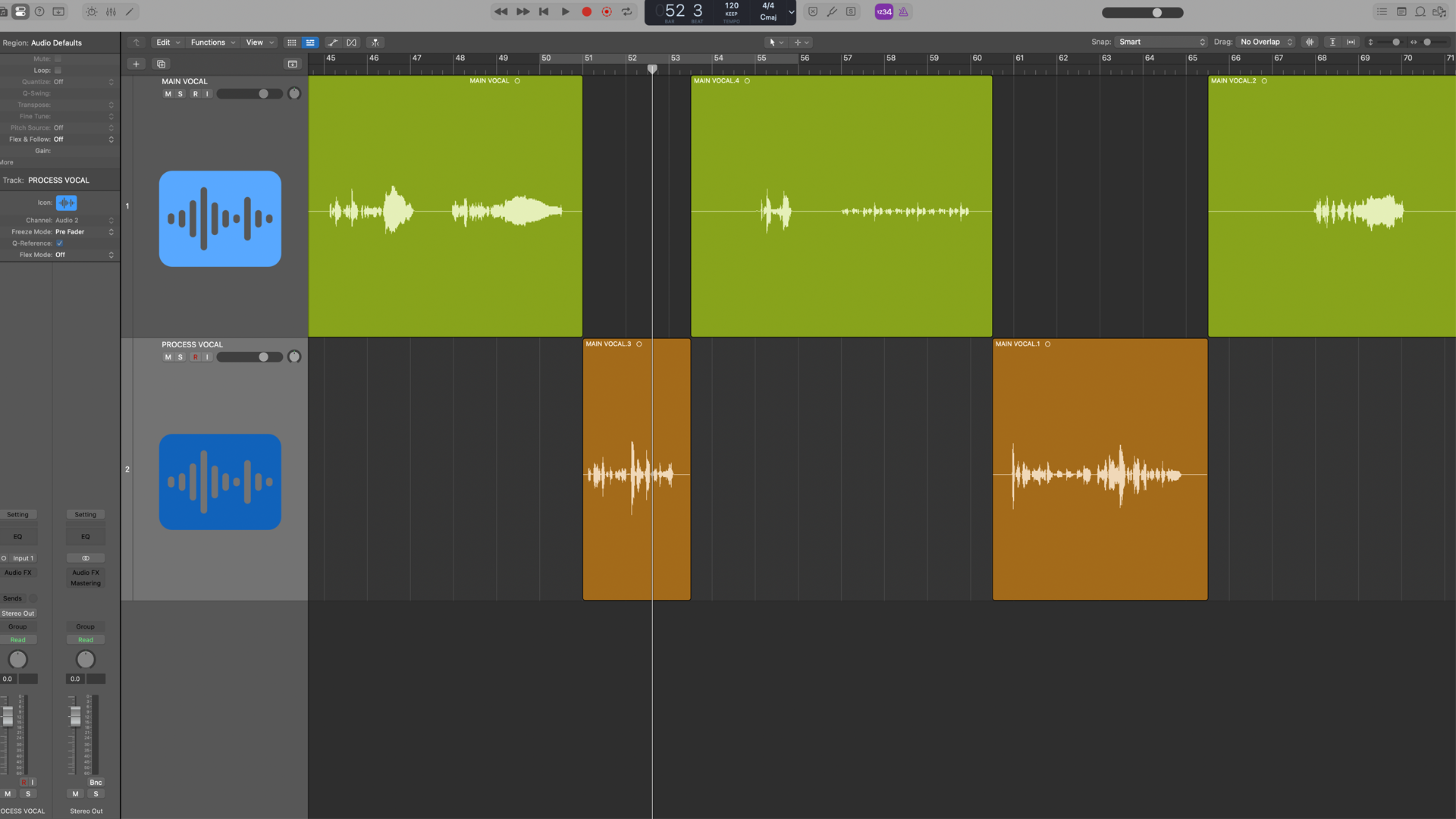Viewport: 1456px width, 819px height.
Task: Fast forward the transport
Action: point(522,11)
